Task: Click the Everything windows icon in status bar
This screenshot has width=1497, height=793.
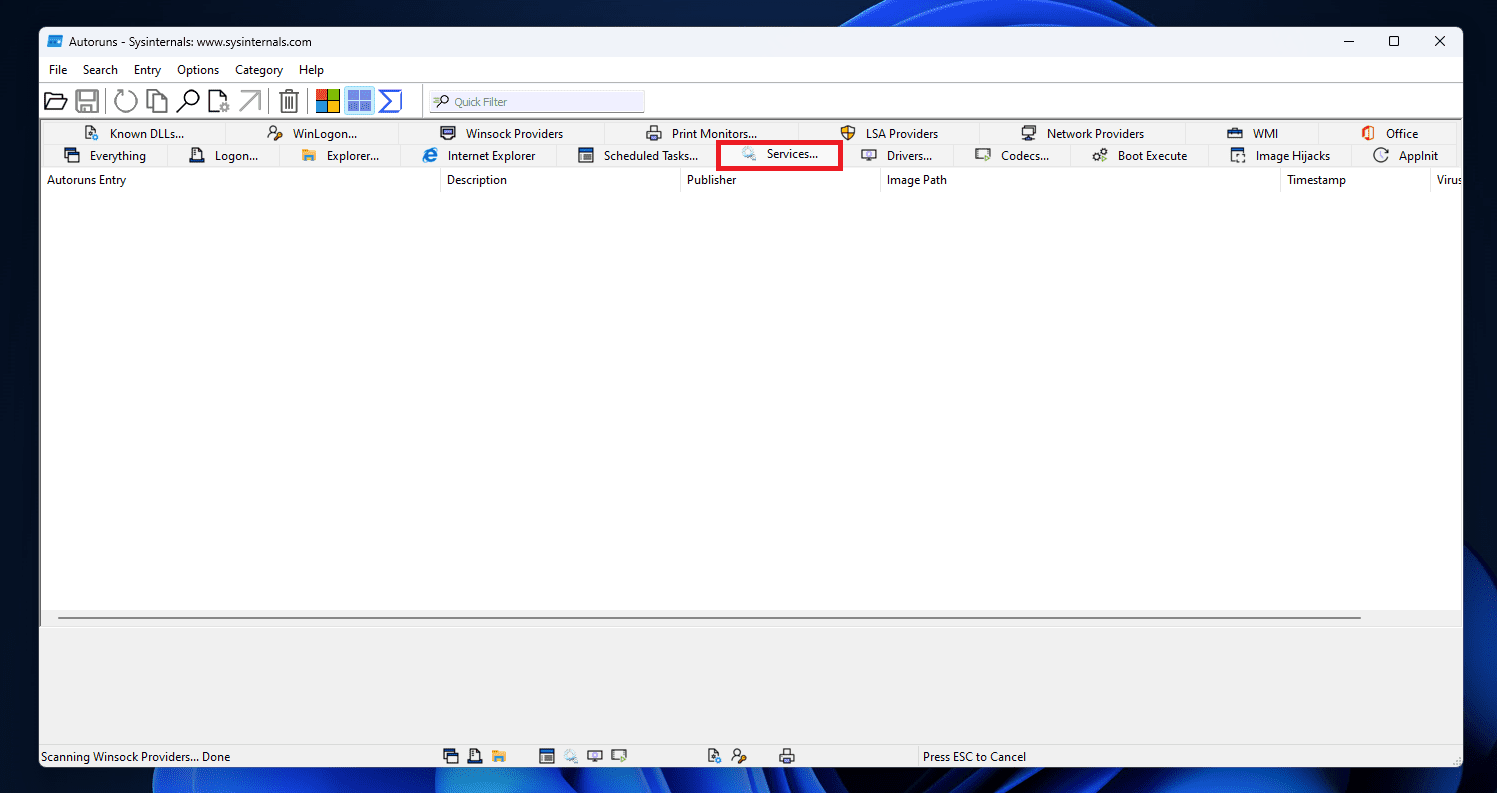Action: coord(451,756)
